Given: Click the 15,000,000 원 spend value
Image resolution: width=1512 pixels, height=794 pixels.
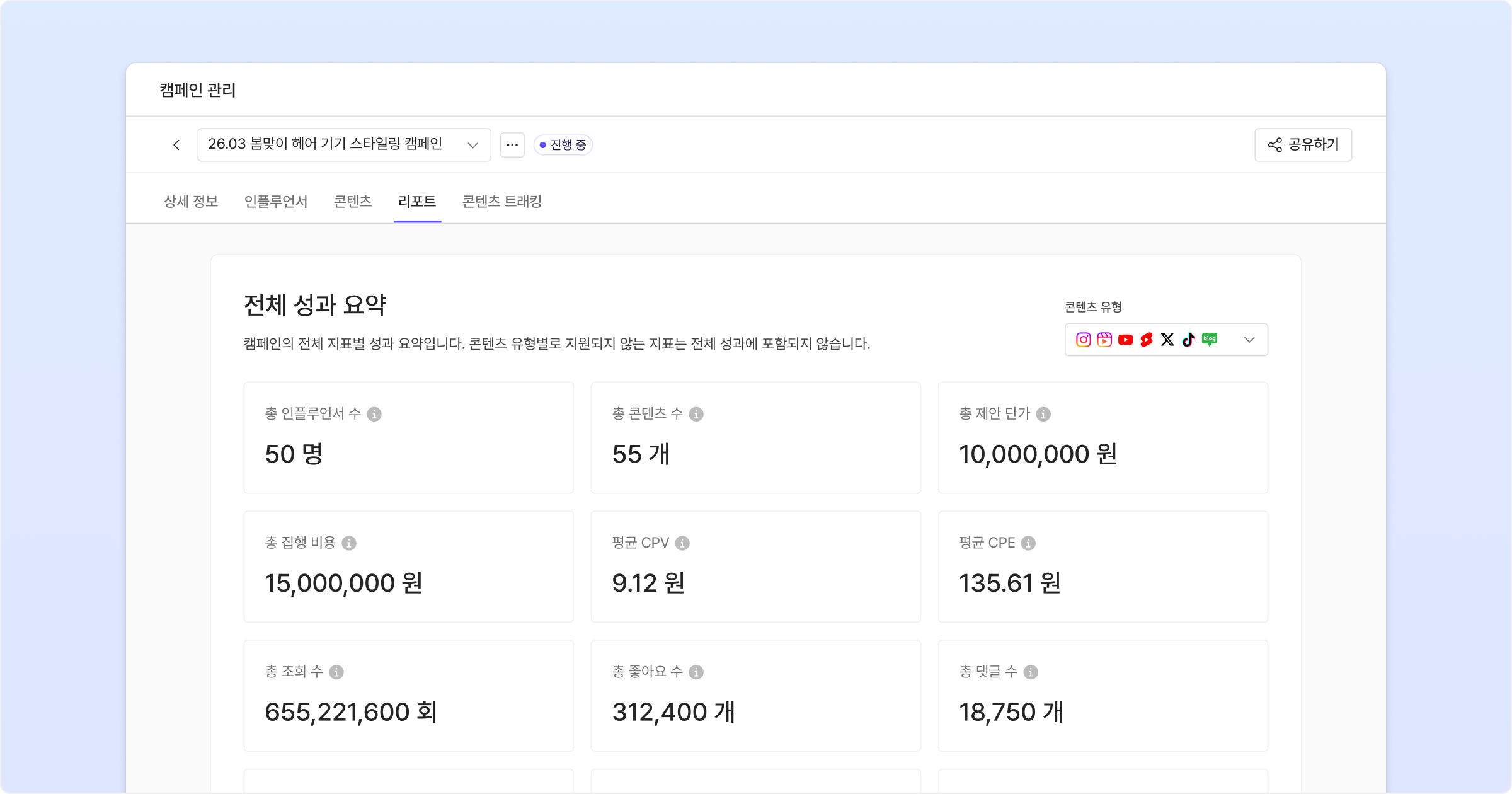Looking at the screenshot, I should click(x=344, y=583).
